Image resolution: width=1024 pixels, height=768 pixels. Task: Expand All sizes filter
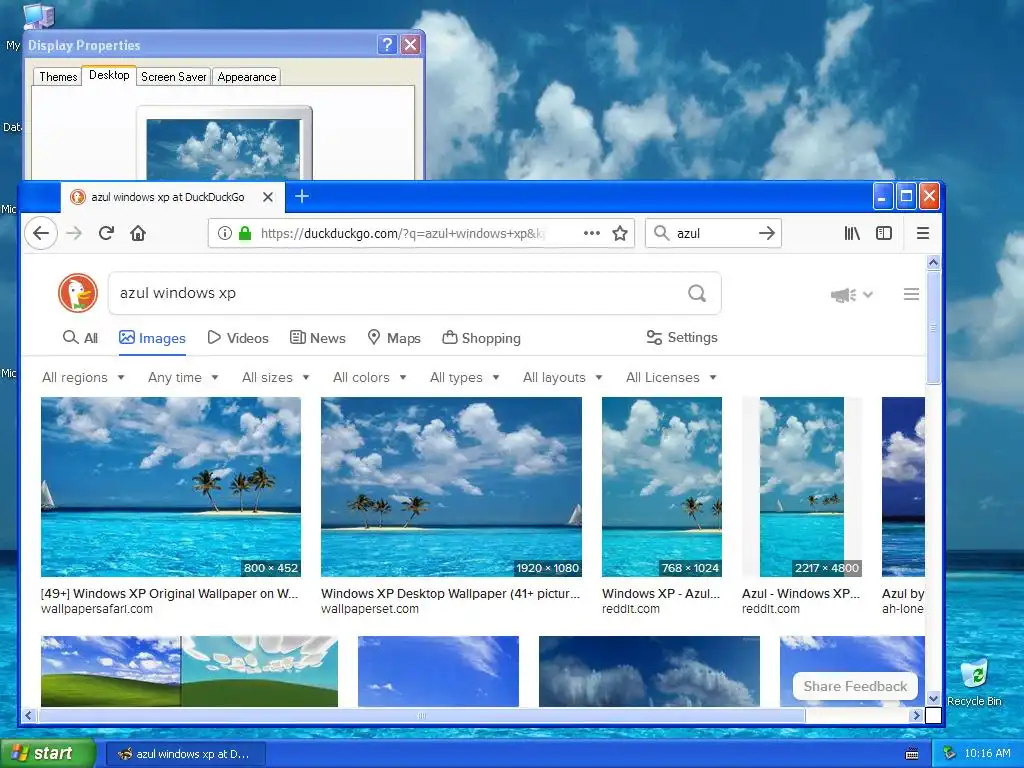[x=276, y=377]
